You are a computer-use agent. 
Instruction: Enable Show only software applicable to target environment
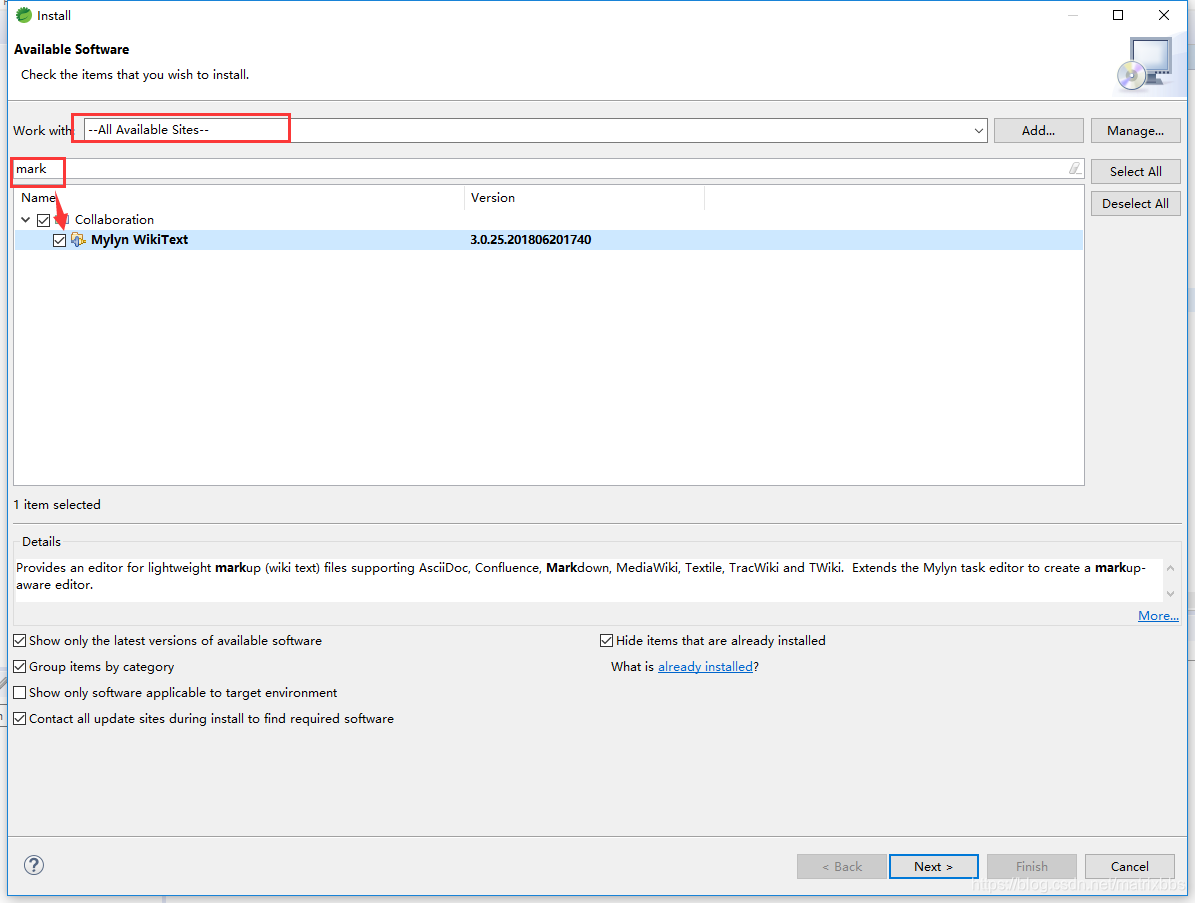click(x=20, y=693)
